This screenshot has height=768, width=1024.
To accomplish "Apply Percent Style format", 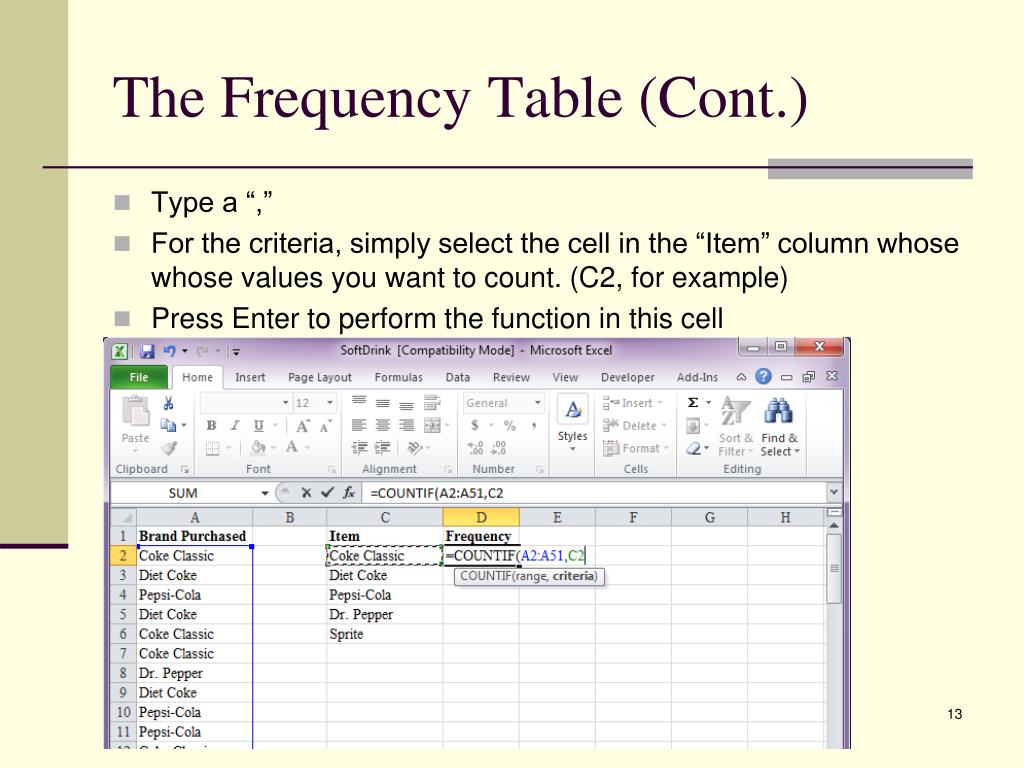I will click(510, 425).
